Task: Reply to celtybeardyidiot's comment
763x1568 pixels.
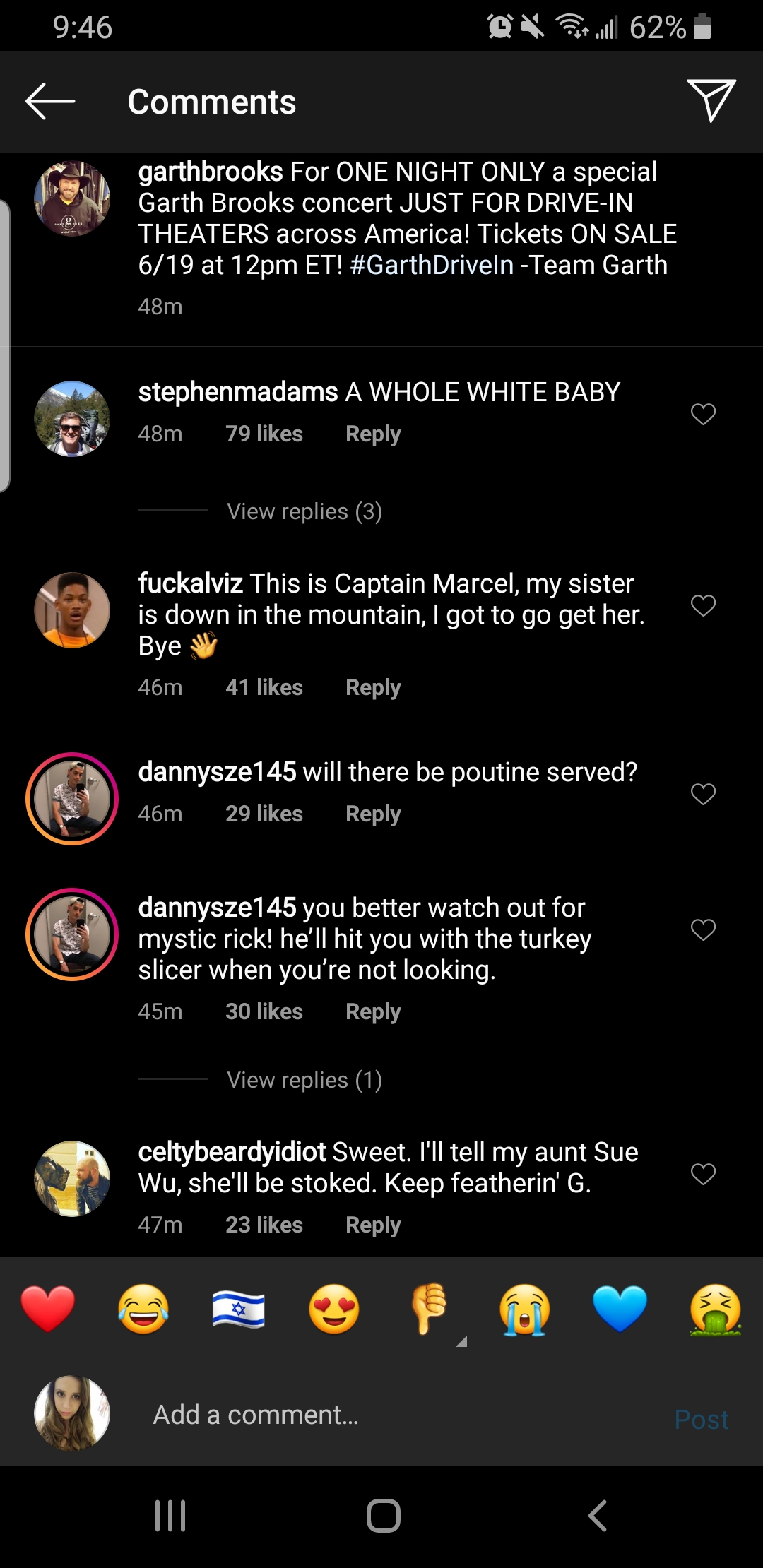Action: click(373, 1225)
